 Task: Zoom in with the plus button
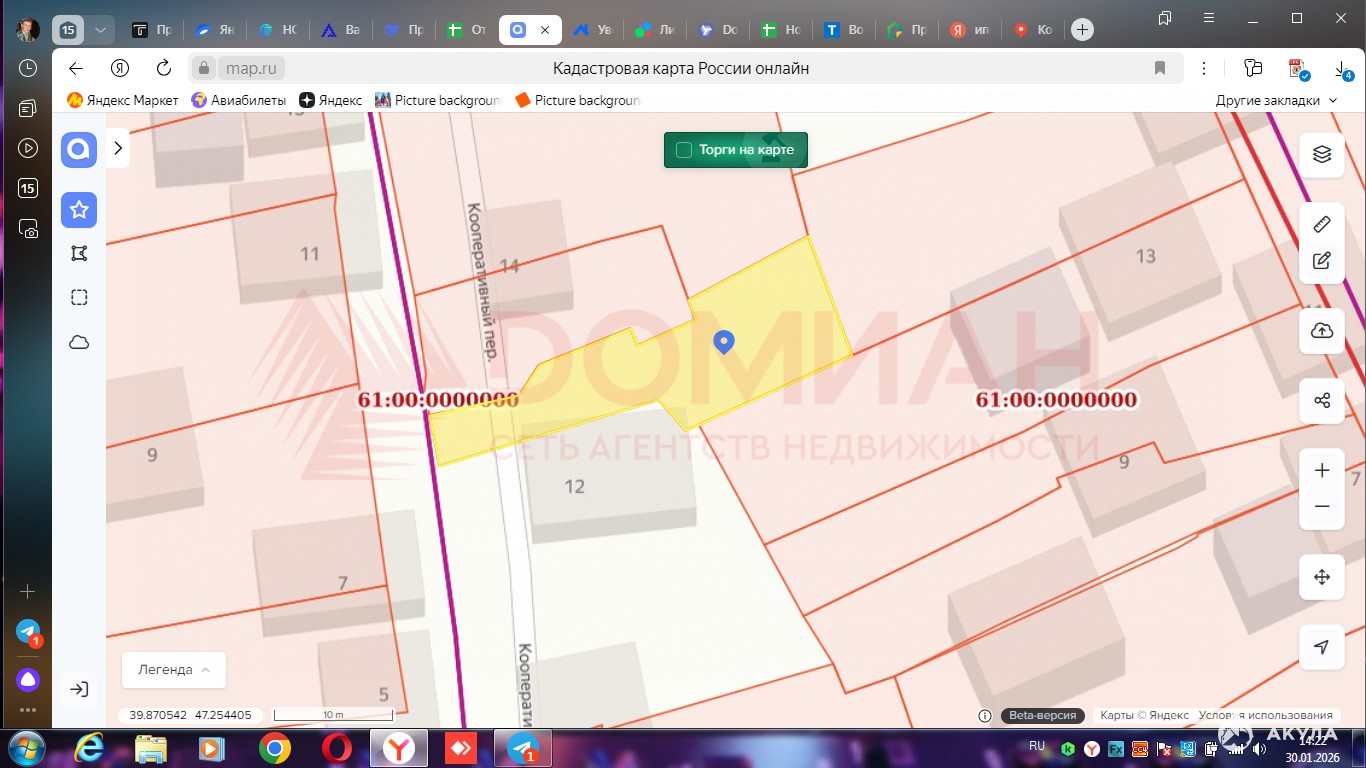pos(1321,471)
